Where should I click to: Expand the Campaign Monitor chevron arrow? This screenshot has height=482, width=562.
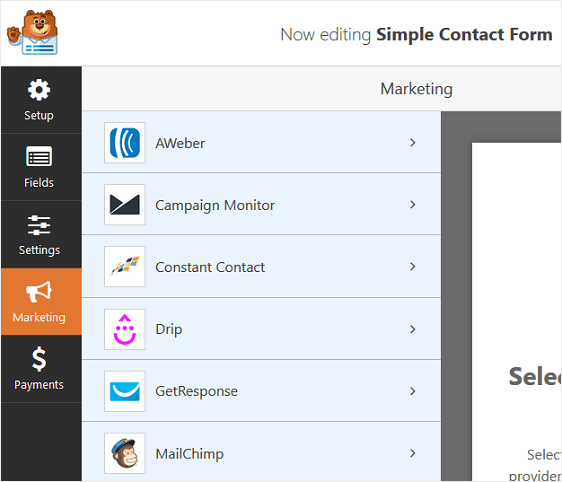413,205
